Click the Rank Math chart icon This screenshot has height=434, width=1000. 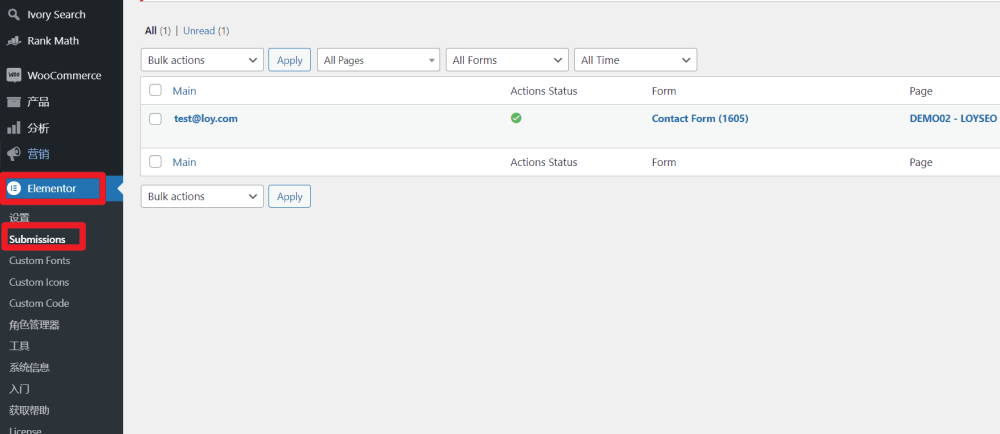(13, 41)
